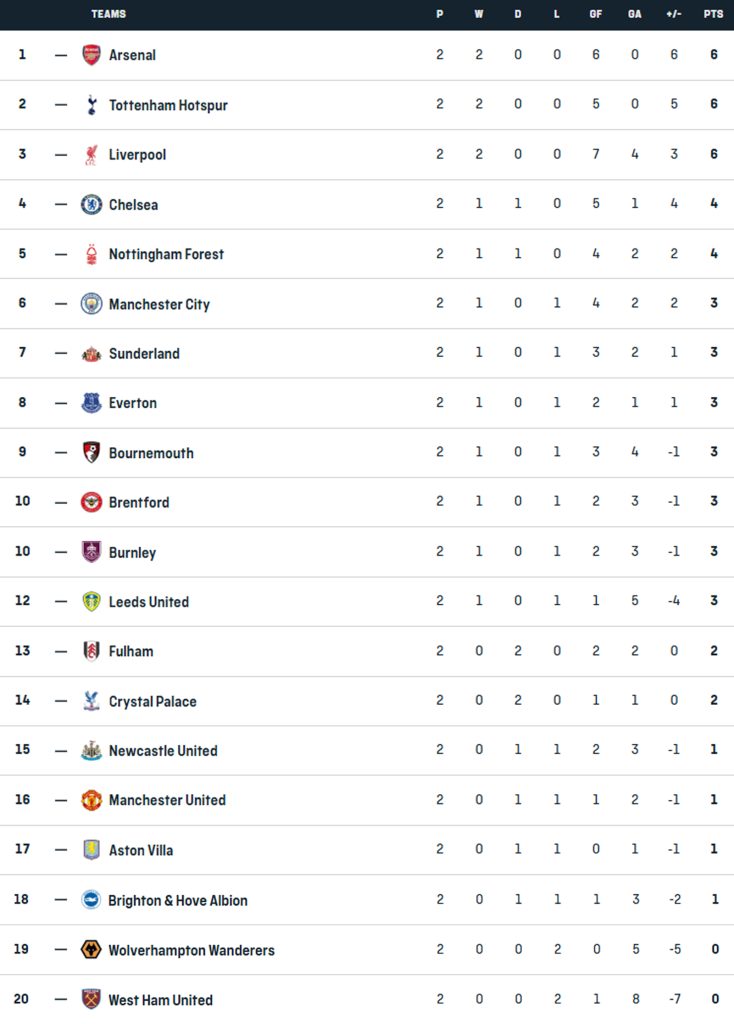
Task: Click the +/- goal difference header
Action: click(x=674, y=14)
